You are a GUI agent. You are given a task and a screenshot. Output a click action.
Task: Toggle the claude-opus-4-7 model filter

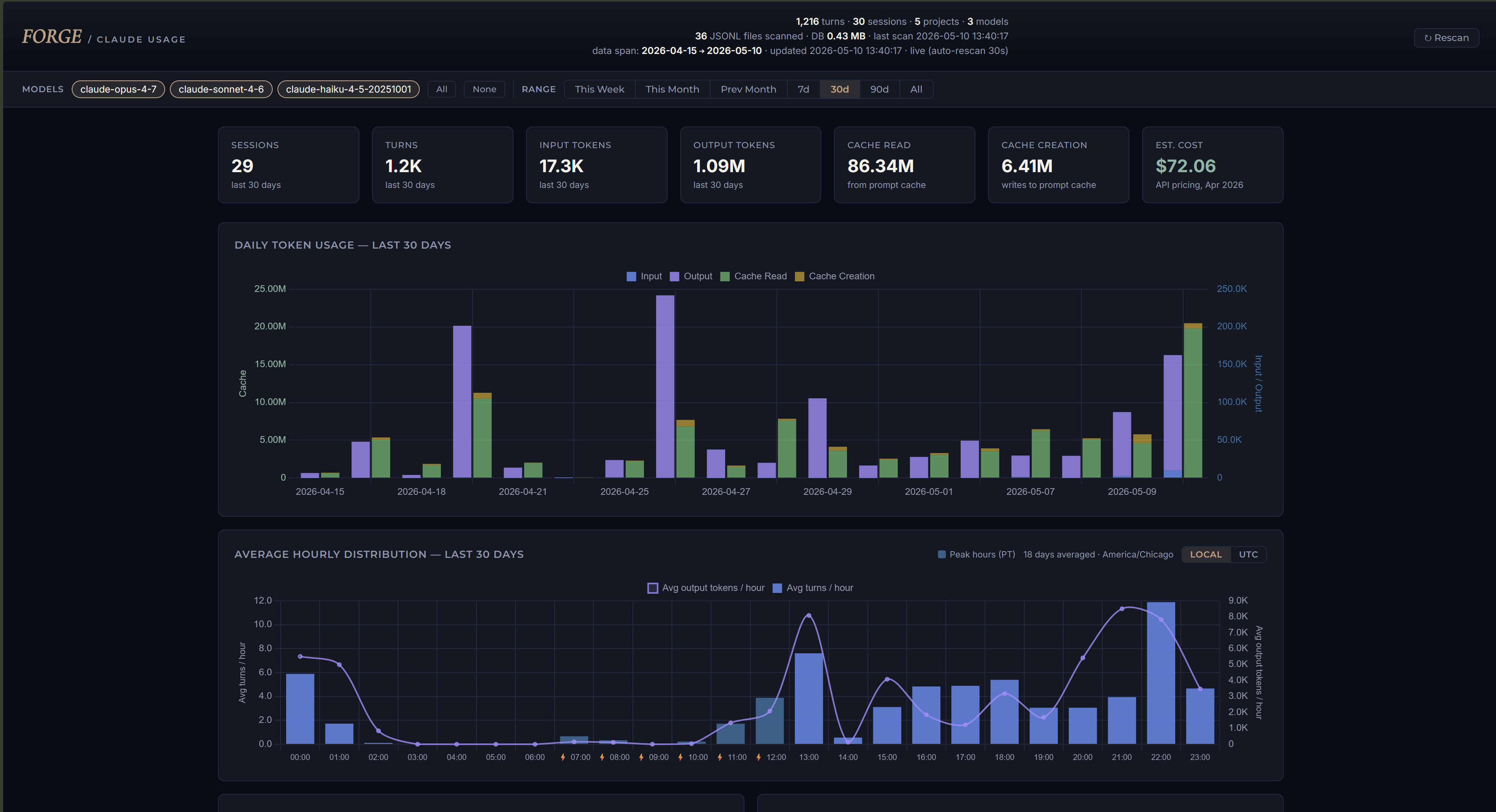pyautogui.click(x=119, y=89)
